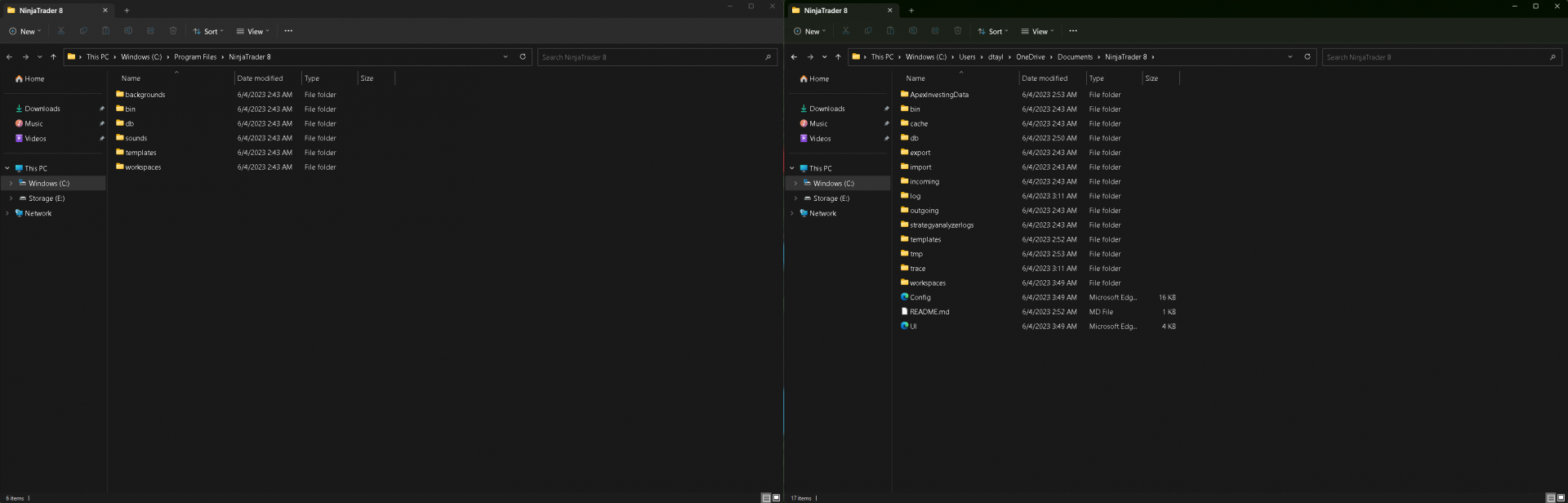The width and height of the screenshot is (1568, 503).
Task: Click Share icon in right window toolbar
Action: pos(935,31)
